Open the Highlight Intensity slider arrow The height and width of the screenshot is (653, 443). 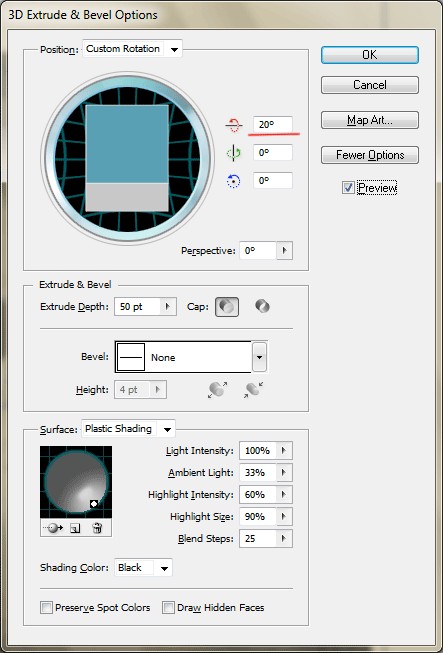click(284, 495)
